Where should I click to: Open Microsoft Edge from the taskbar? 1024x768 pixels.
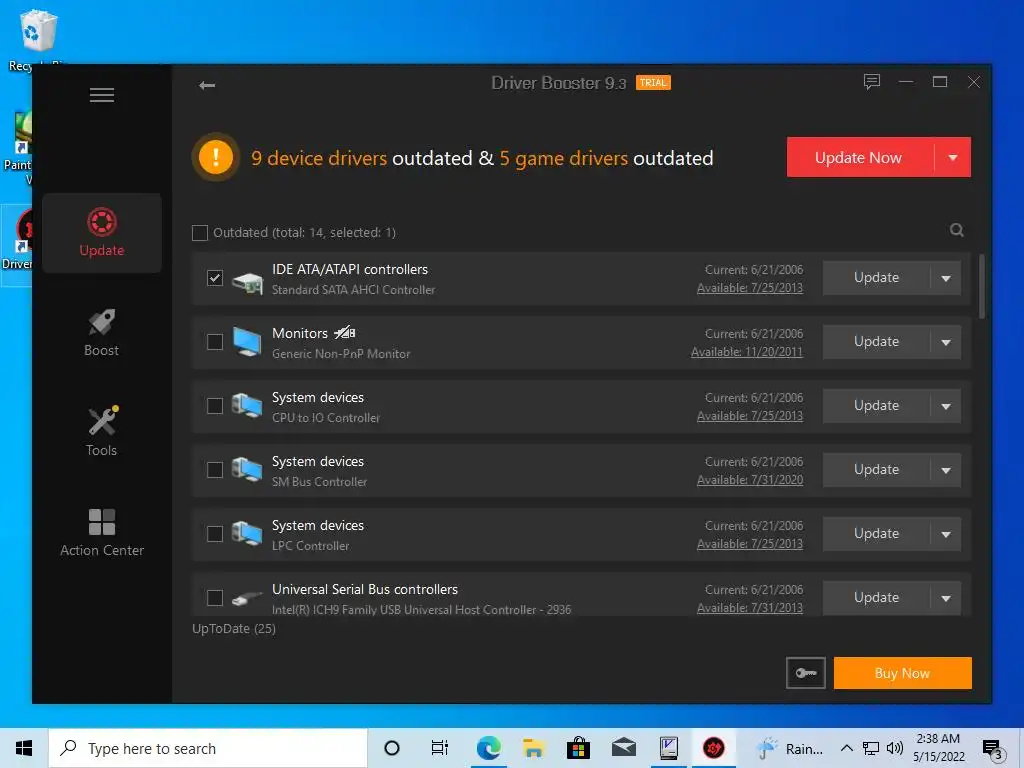(488, 748)
